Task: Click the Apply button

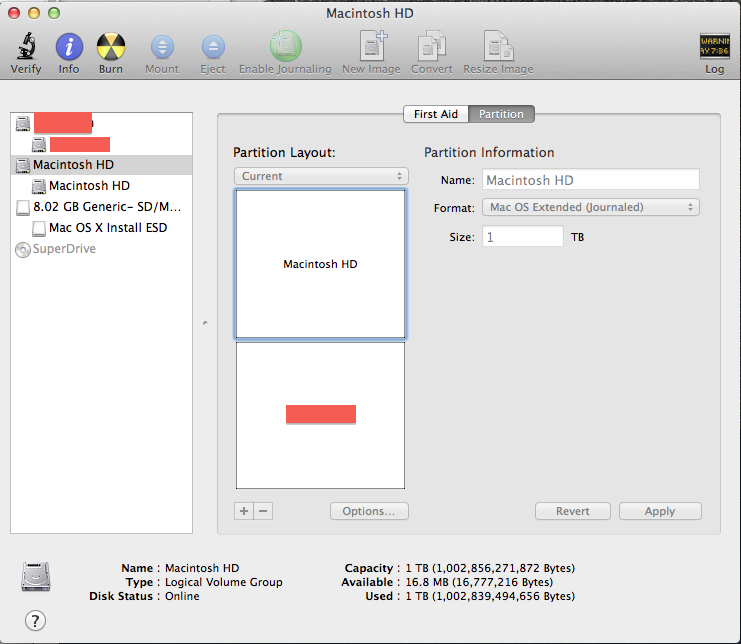Action: pyautogui.click(x=660, y=511)
